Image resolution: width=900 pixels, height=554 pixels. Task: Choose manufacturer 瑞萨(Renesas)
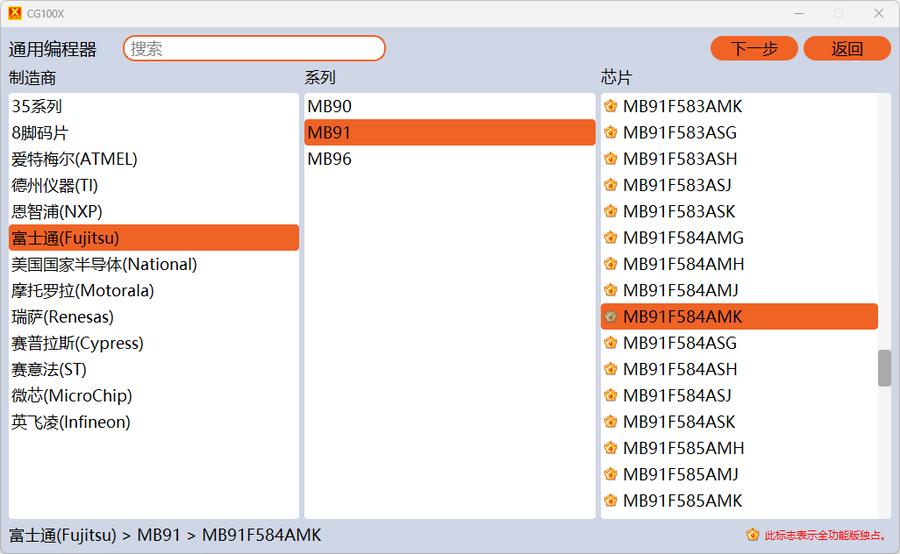(x=63, y=317)
